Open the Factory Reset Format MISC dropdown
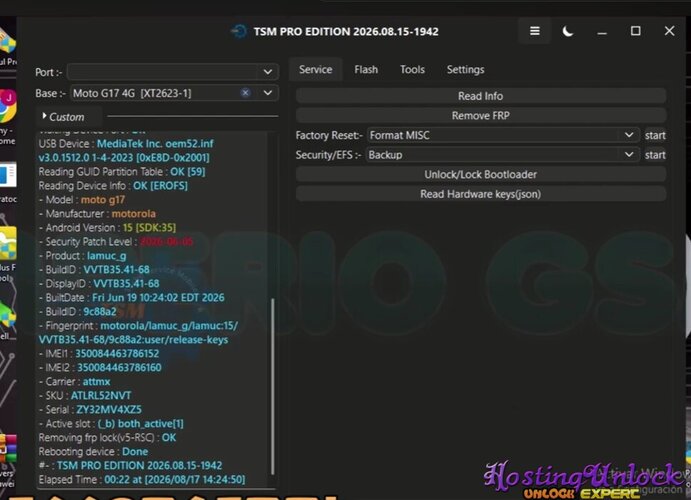The height and width of the screenshot is (500, 691). (503, 135)
